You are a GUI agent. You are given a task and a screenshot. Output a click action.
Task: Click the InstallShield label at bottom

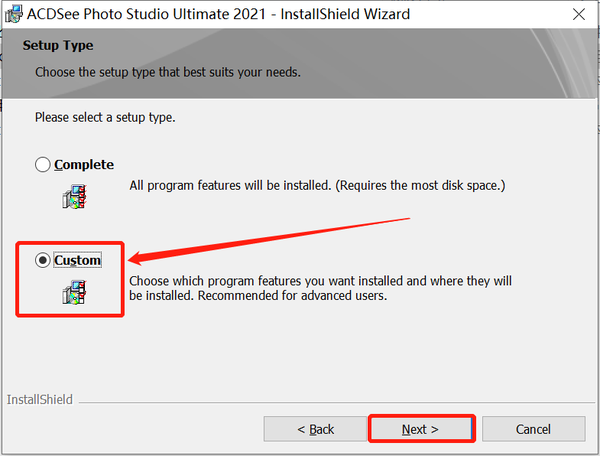click(39, 400)
